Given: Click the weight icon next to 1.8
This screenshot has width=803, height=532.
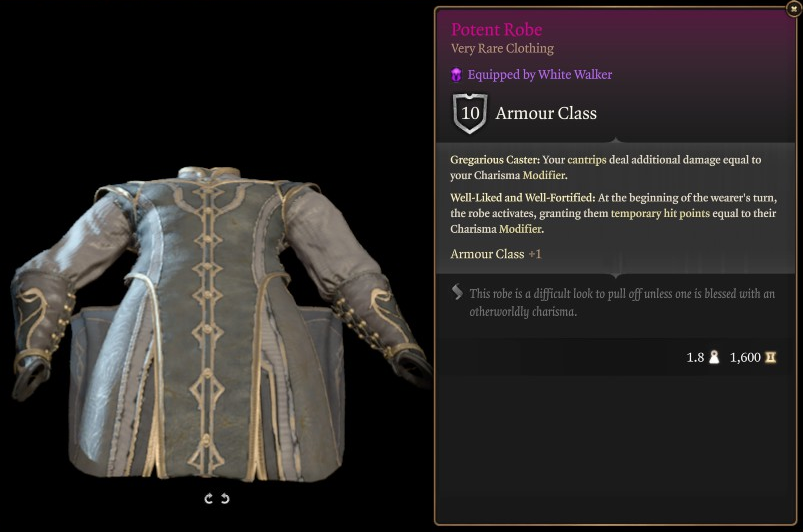Looking at the screenshot, I should pyautogui.click(x=714, y=357).
